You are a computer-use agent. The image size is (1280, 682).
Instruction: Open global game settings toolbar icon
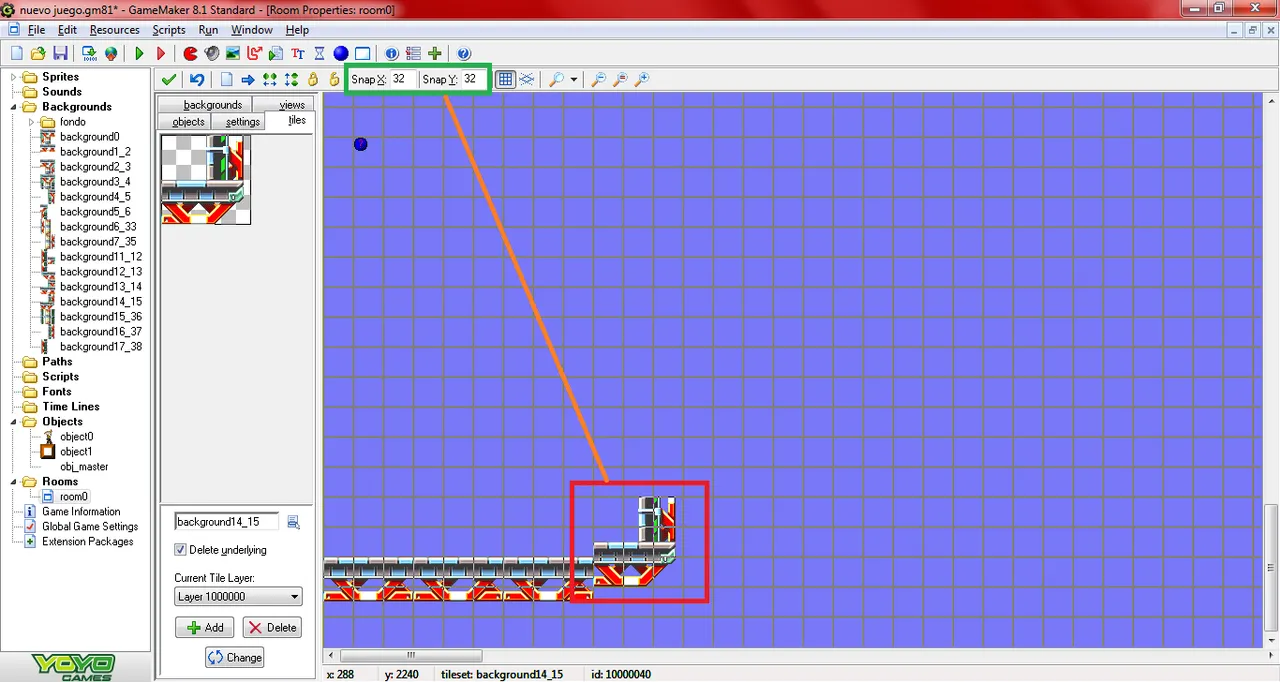click(413, 53)
